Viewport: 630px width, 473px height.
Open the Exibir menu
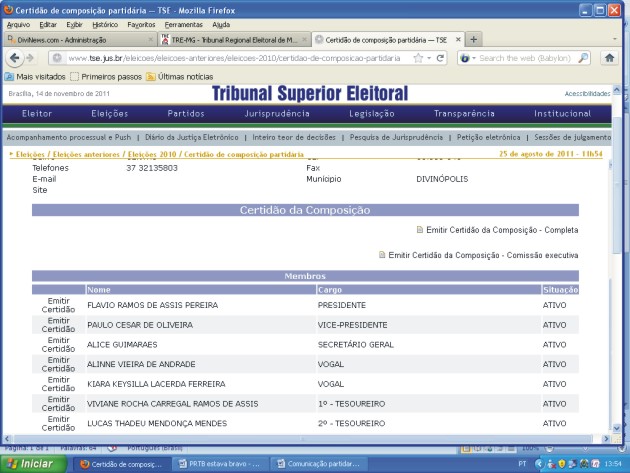coord(74,25)
